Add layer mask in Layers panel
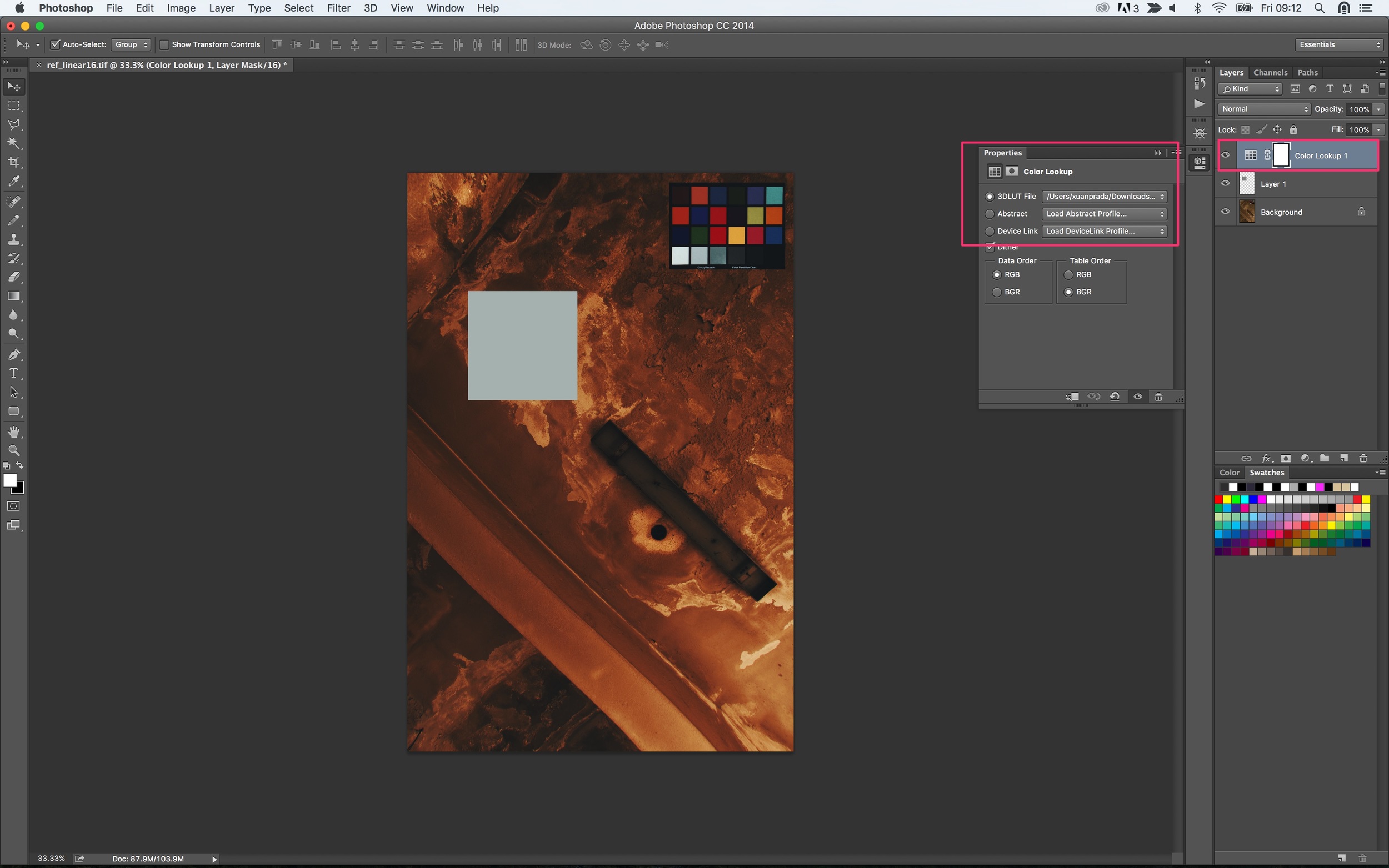The width and height of the screenshot is (1389, 868). coord(1286,458)
